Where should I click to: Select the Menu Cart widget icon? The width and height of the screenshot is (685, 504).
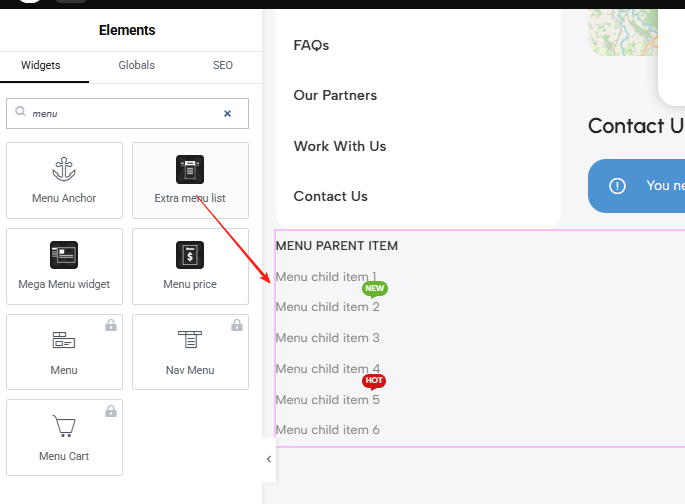pos(64,427)
